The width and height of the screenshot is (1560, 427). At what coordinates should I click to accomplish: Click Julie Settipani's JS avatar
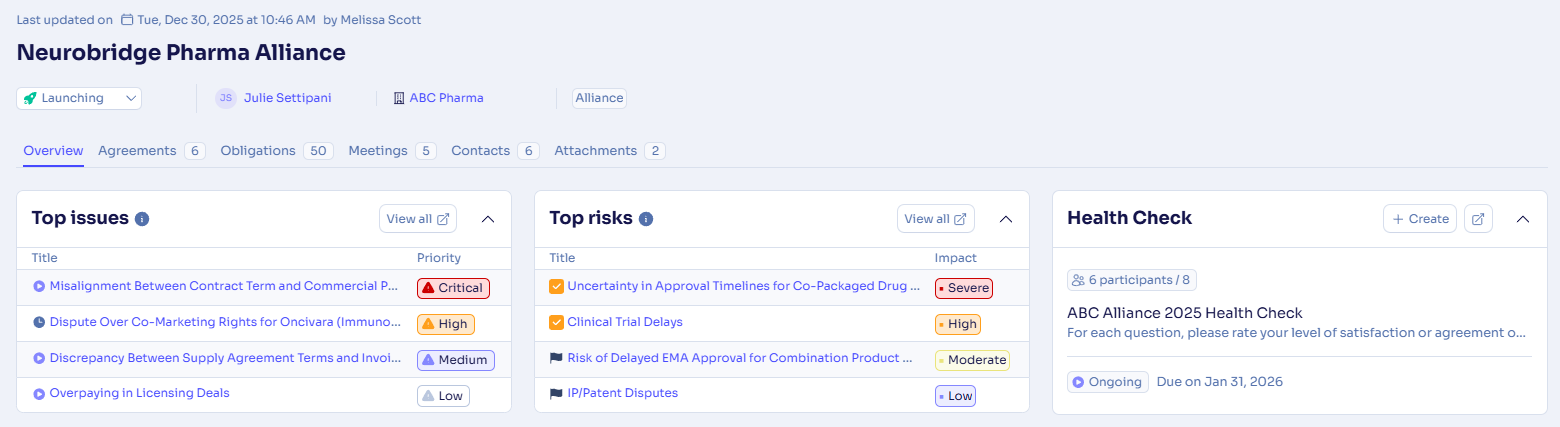pyautogui.click(x=226, y=98)
